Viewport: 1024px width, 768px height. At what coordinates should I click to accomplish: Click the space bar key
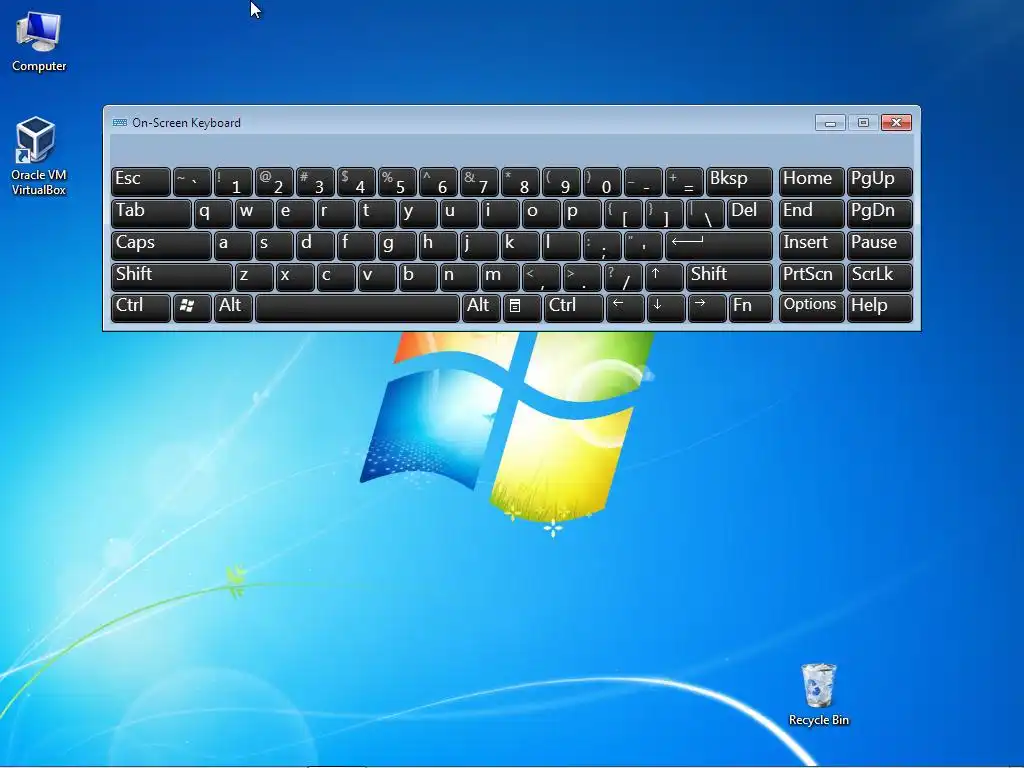point(357,308)
